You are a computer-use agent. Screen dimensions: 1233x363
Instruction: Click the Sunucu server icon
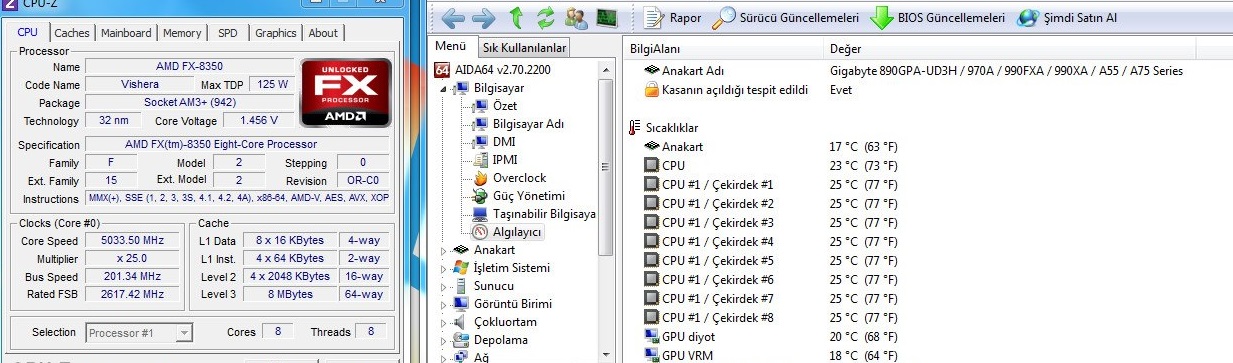461,286
